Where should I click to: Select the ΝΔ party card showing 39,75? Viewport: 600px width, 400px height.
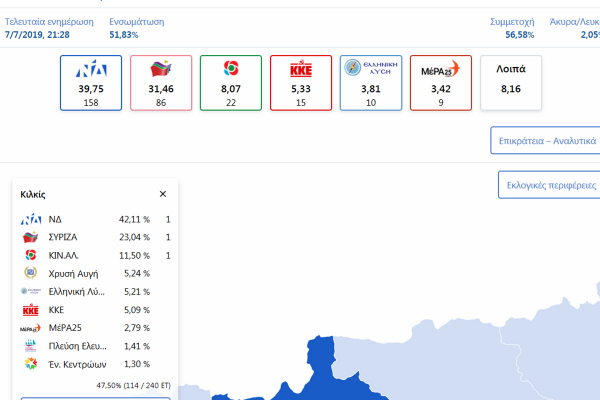coord(91,83)
